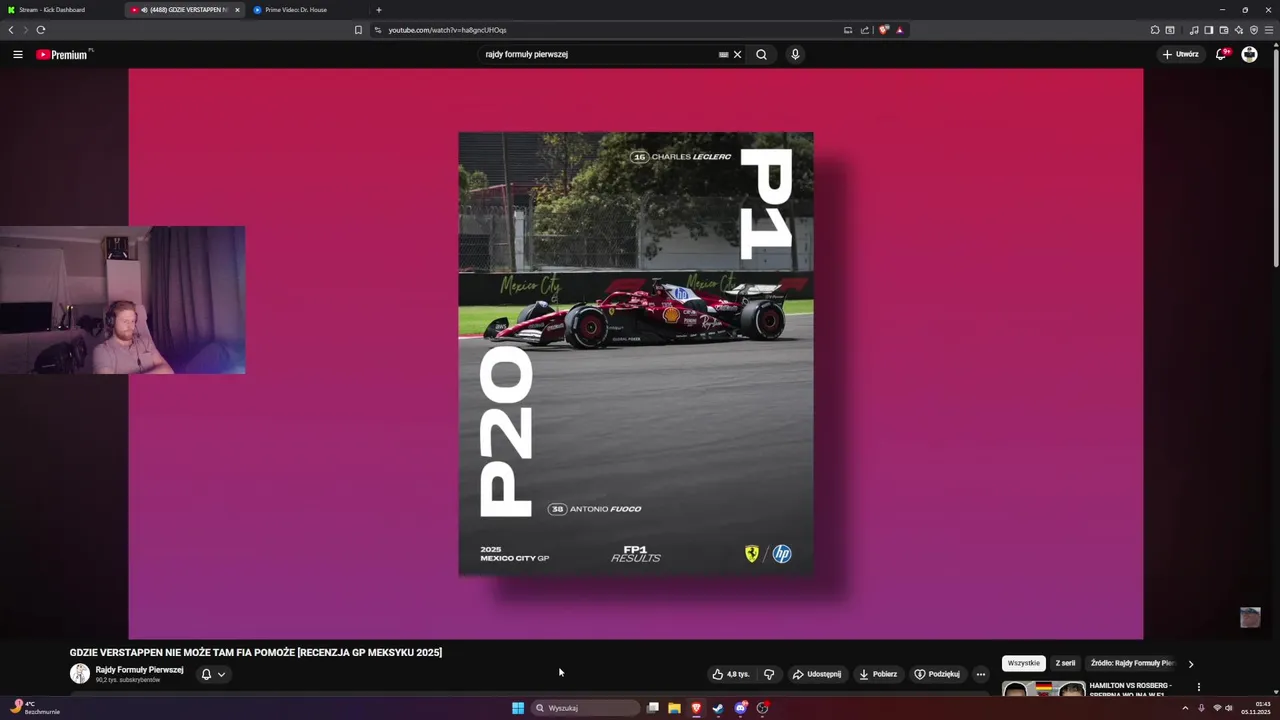Open the browser extensions puzzle icon
Viewport: 1280px width, 720px height.
click(1155, 30)
